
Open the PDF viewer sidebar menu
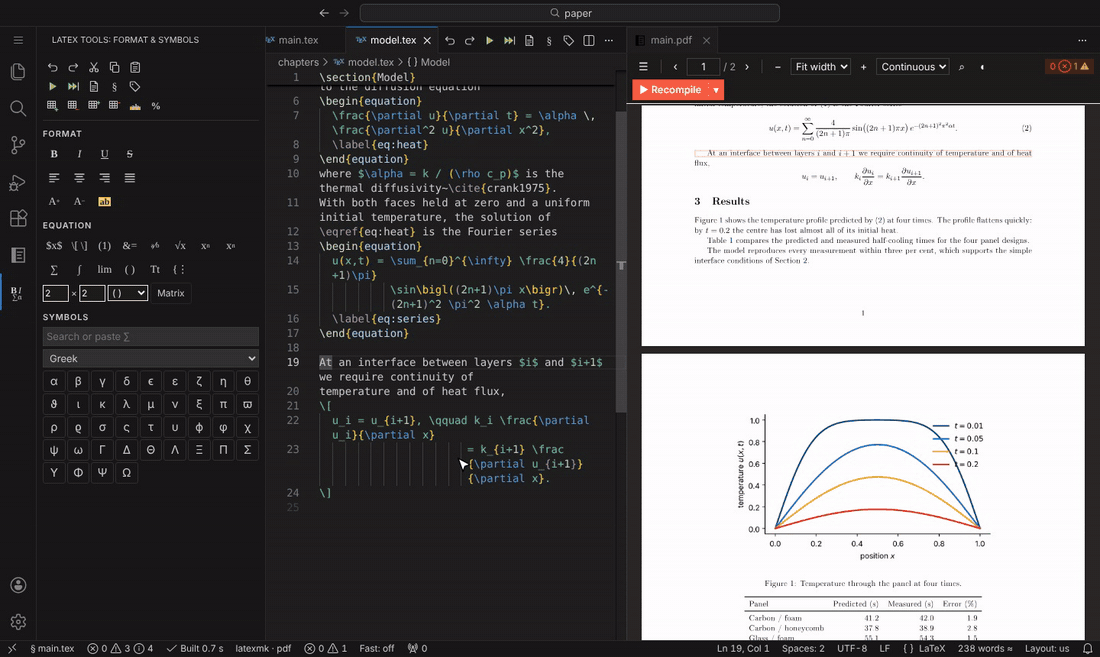click(x=643, y=67)
